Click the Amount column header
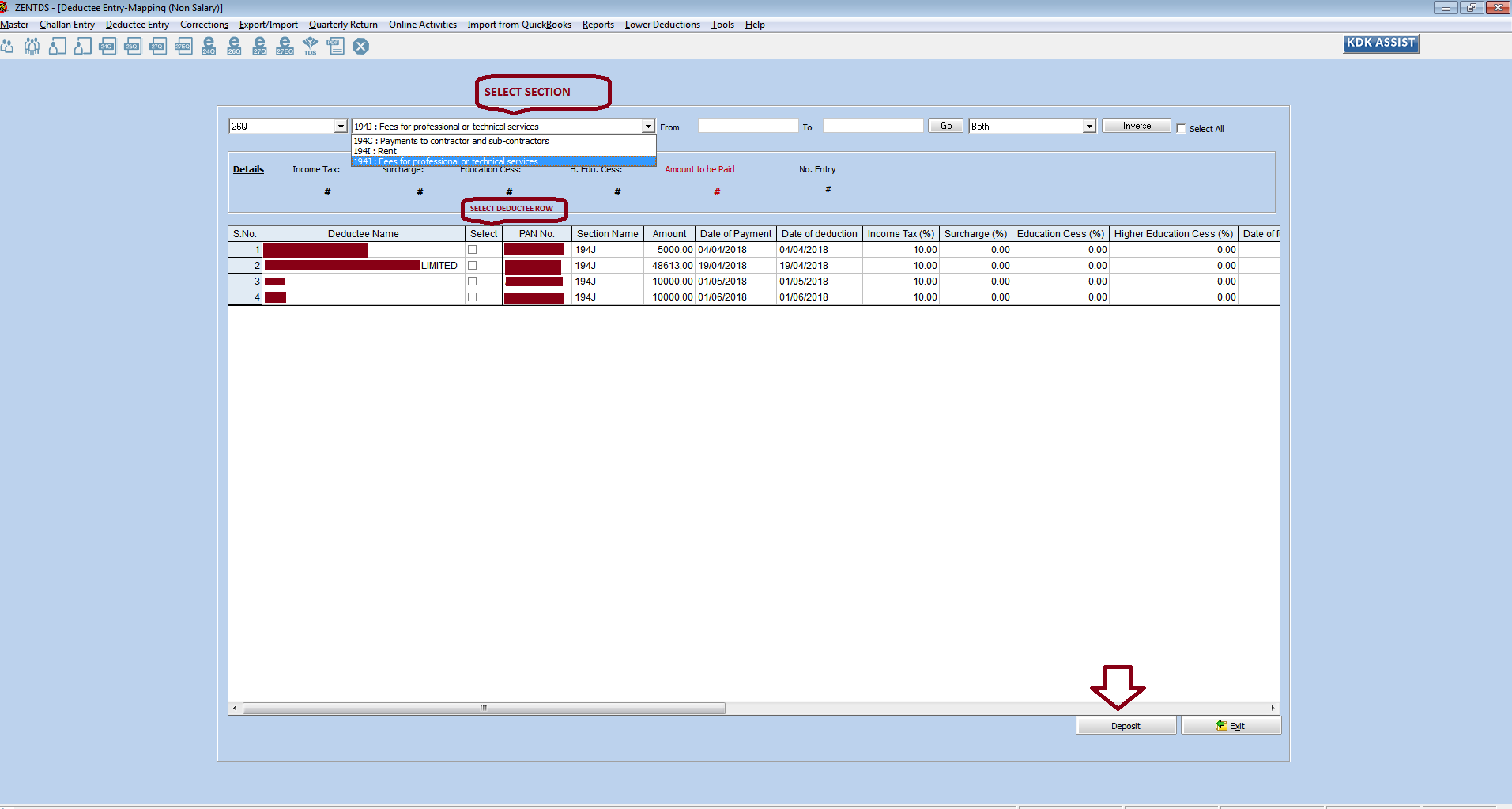This screenshot has height=809, width=1512. (669, 234)
